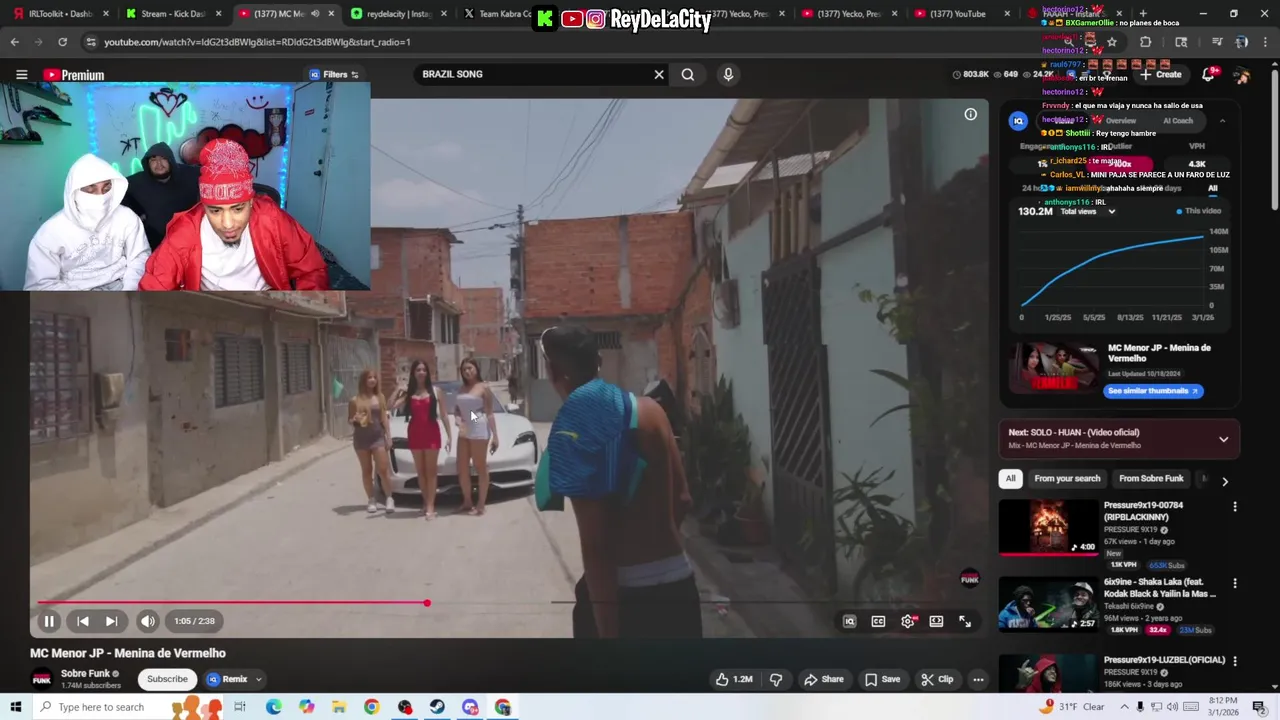Open the IQ button in the player controls

[849, 621]
